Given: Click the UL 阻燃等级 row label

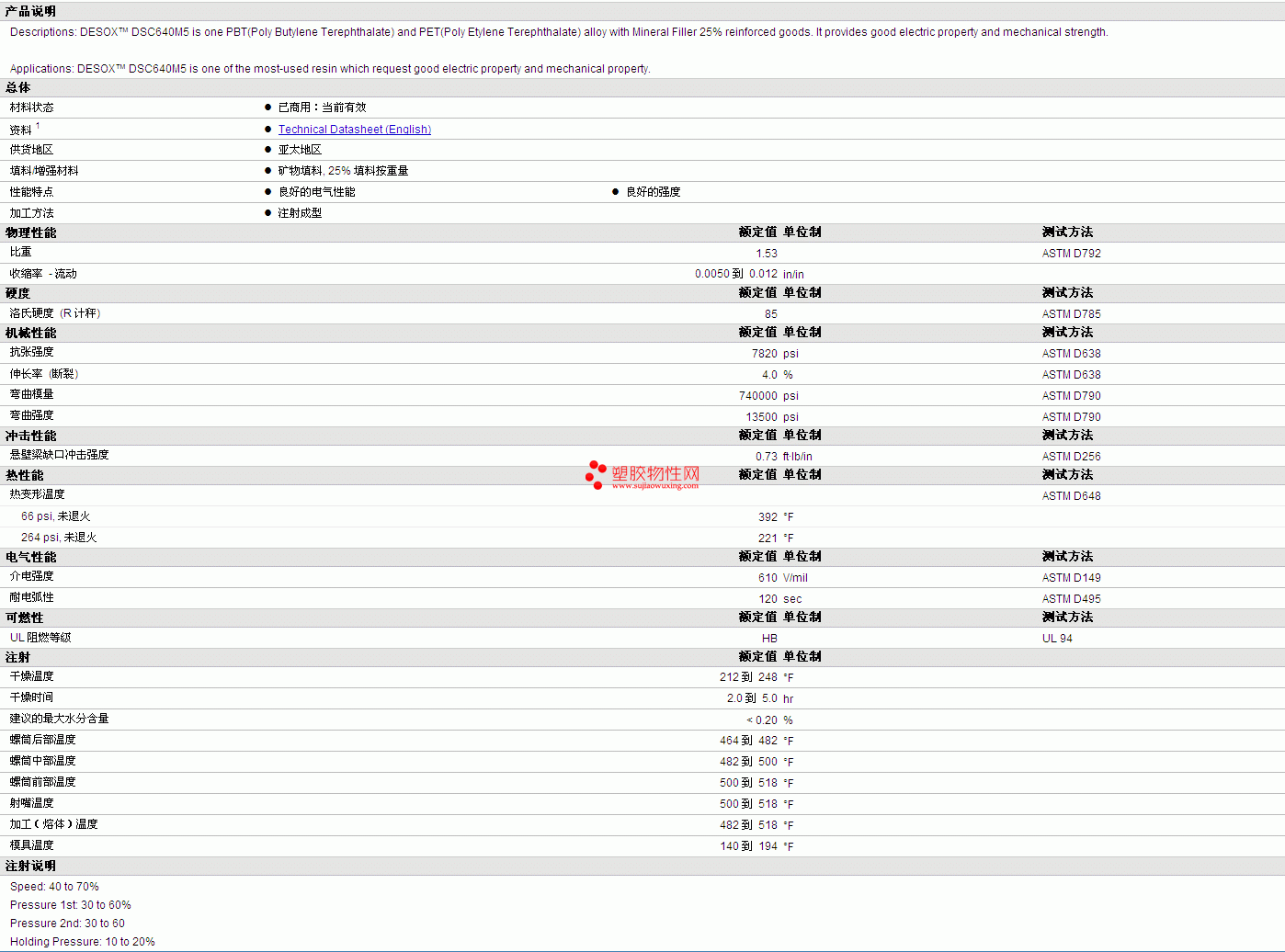Looking at the screenshot, I should (40, 638).
